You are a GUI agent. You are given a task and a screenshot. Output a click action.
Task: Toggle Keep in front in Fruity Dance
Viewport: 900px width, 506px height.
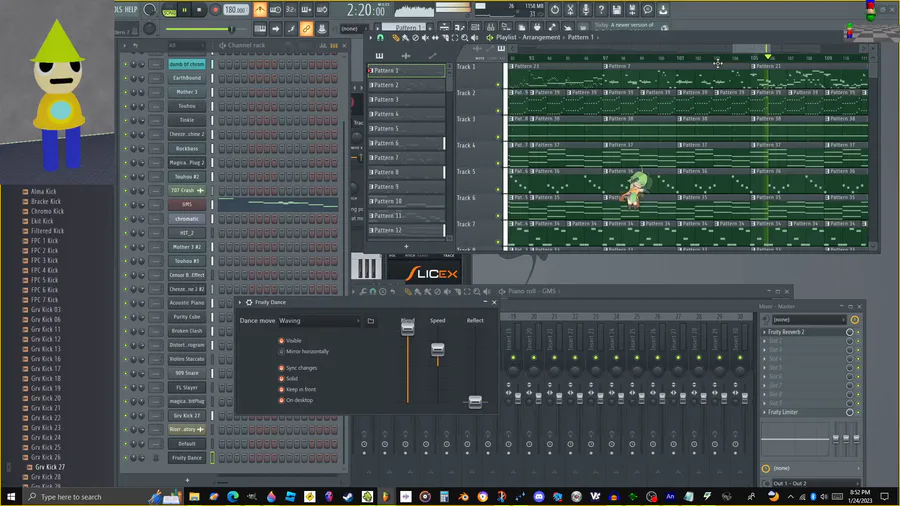click(x=281, y=390)
